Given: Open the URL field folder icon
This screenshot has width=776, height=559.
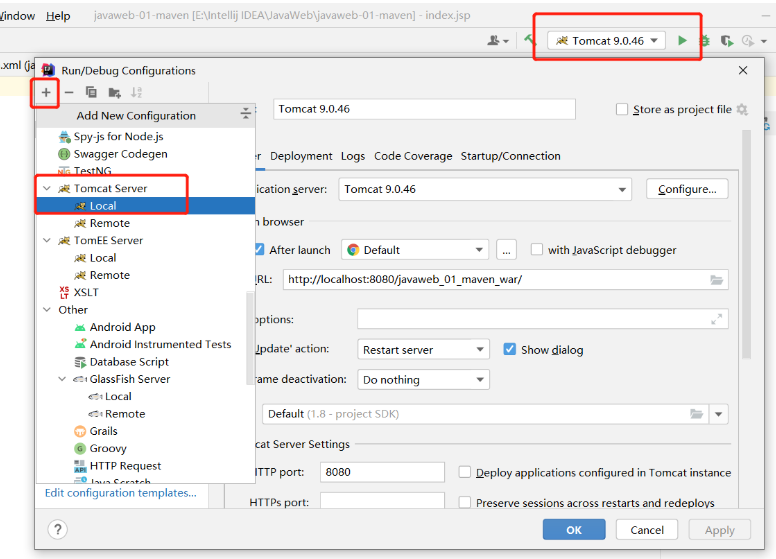Looking at the screenshot, I should click(716, 280).
